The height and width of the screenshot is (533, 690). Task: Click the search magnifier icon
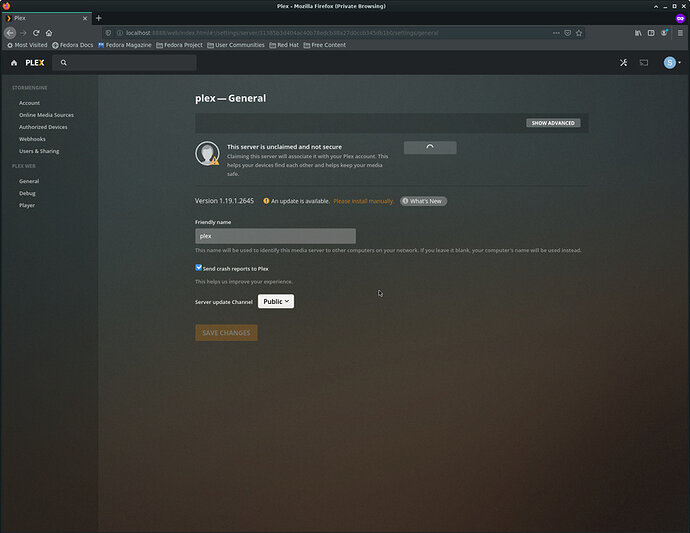pyautogui.click(x=64, y=63)
